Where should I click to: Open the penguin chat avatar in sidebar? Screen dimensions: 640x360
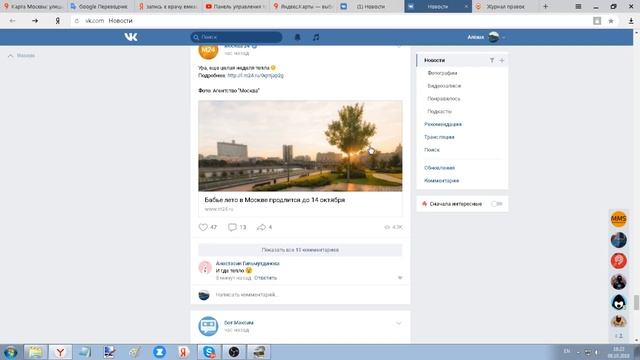click(x=618, y=302)
